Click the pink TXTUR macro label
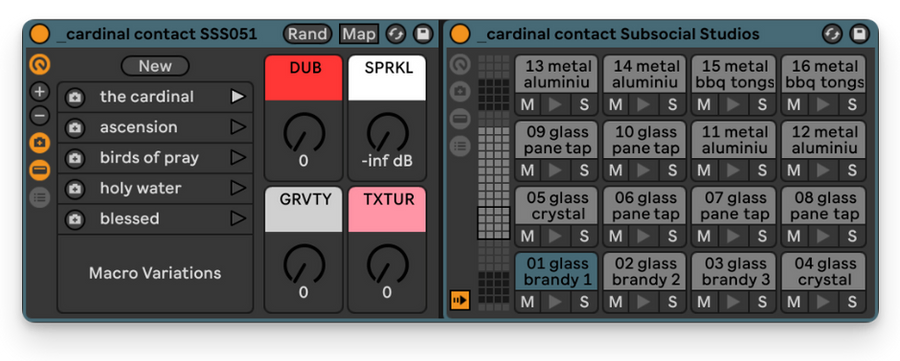 387,209
